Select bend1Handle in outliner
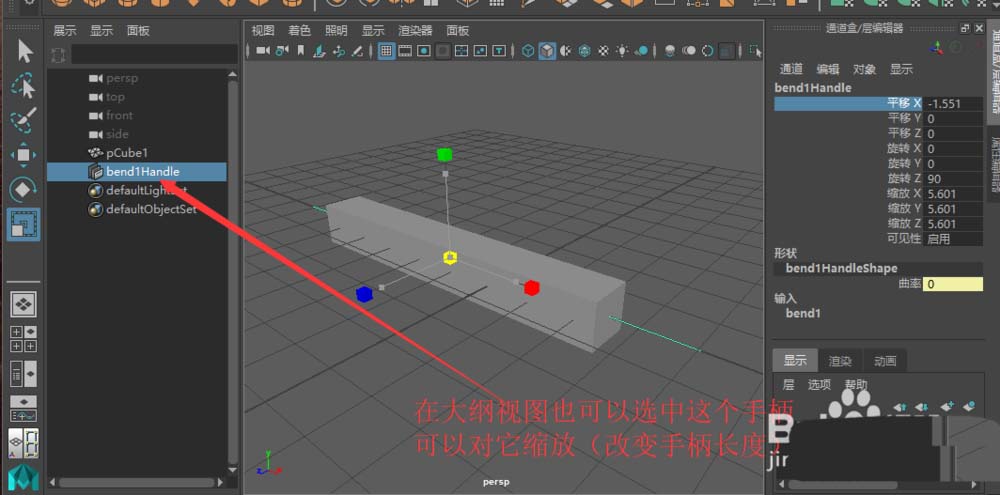Viewport: 1000px width, 495px height. tap(136, 172)
